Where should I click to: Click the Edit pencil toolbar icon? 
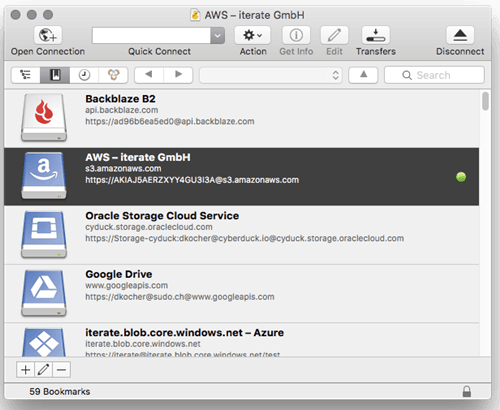coord(334,35)
